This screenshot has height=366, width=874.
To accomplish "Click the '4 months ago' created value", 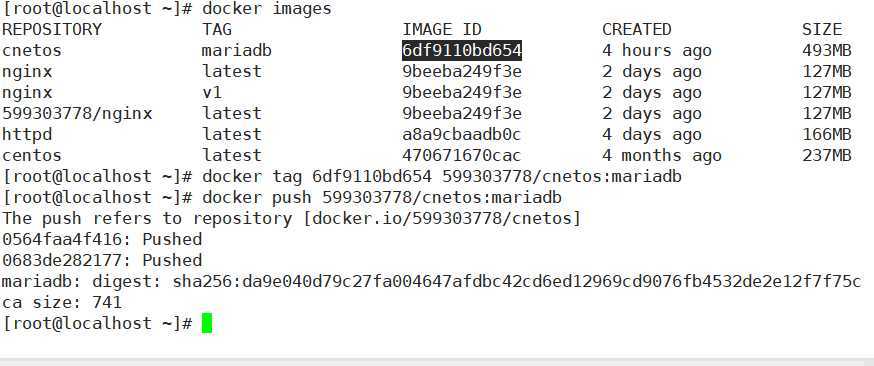I will point(662,155).
